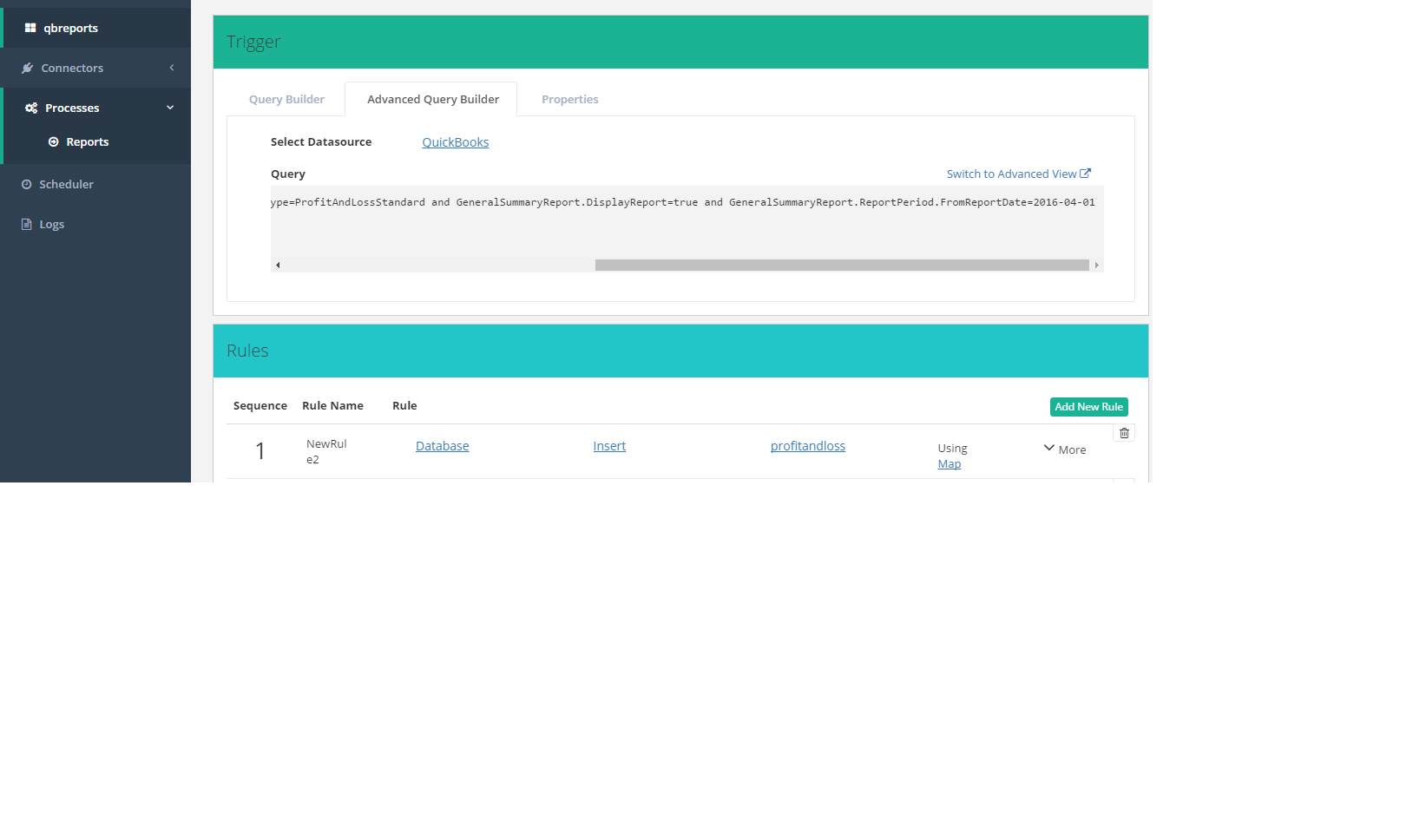Click the qbreports grid icon
The width and height of the screenshot is (1413, 840).
(30, 28)
